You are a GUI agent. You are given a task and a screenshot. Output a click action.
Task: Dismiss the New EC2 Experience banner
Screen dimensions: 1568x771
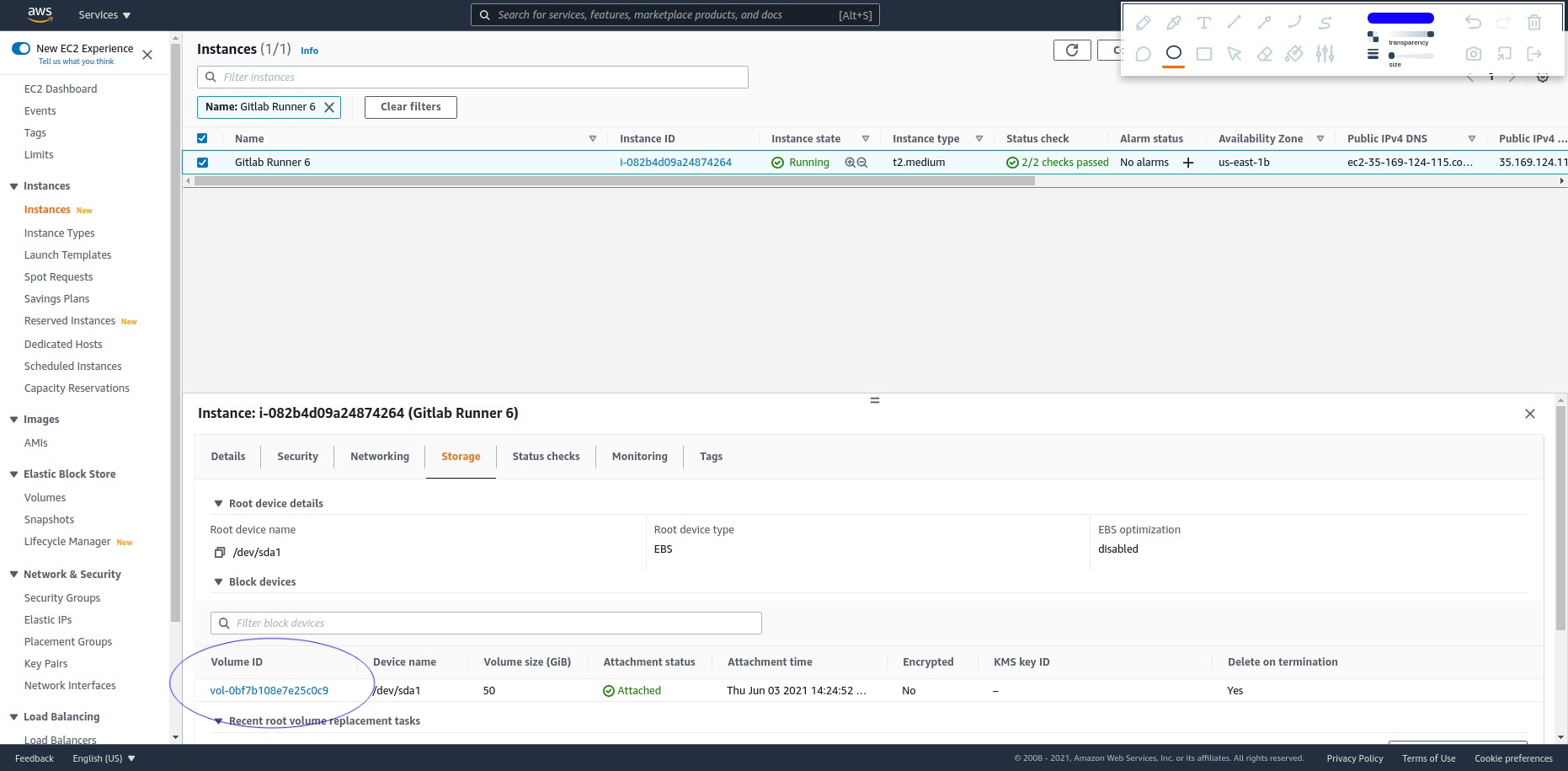coord(147,55)
